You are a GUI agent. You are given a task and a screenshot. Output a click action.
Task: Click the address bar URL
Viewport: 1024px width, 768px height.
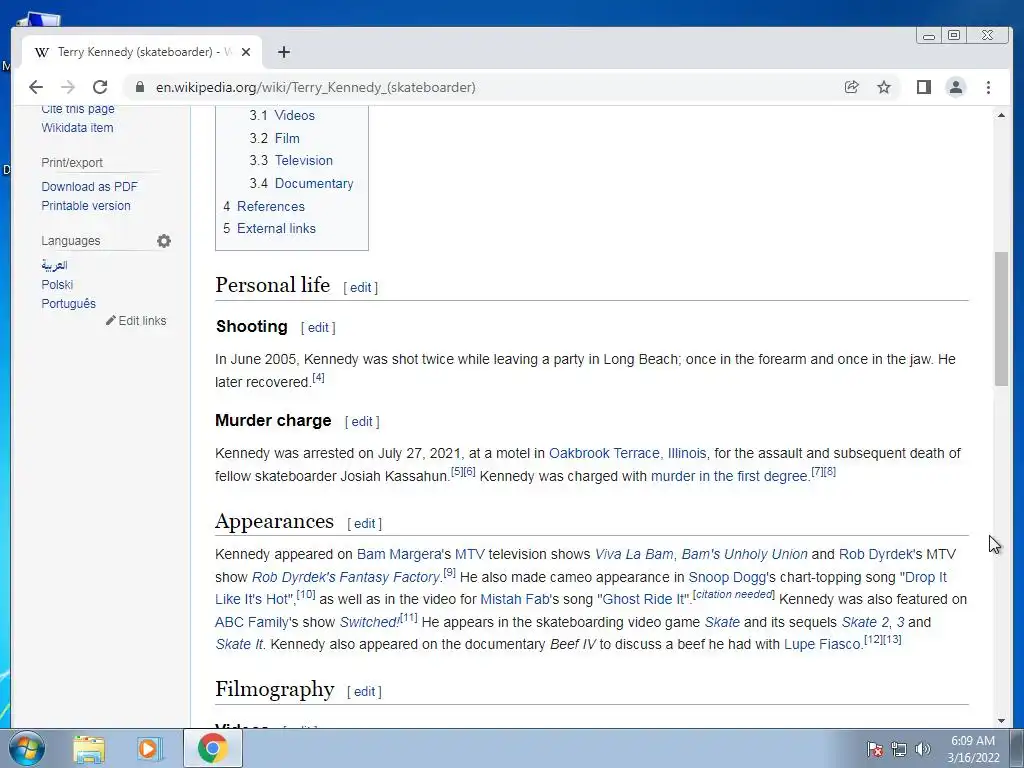(x=315, y=87)
